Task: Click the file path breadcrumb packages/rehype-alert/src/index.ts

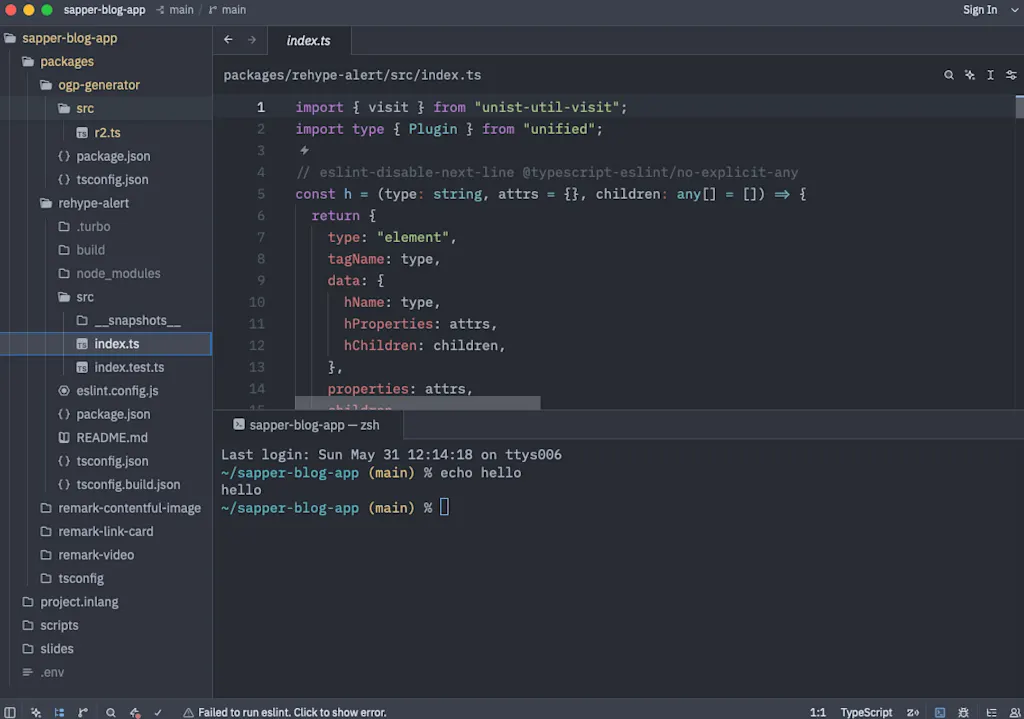Action: point(352,75)
